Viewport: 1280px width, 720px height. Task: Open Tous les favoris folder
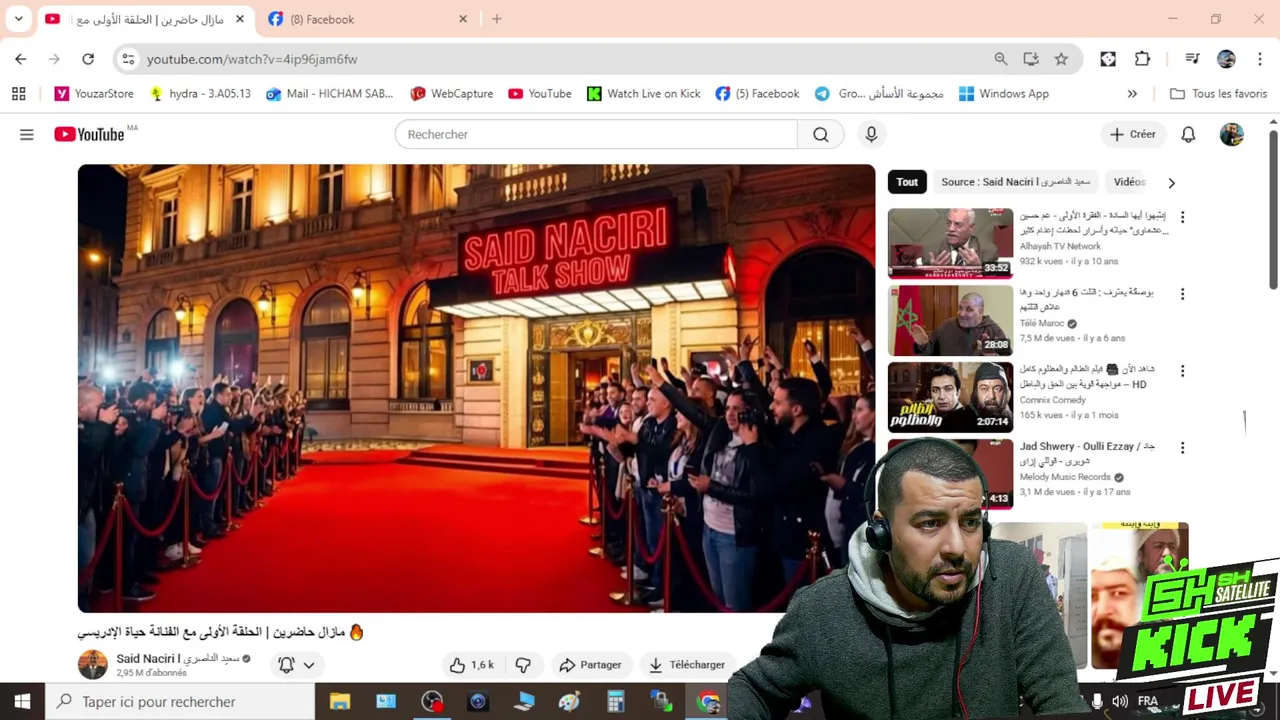[1218, 94]
